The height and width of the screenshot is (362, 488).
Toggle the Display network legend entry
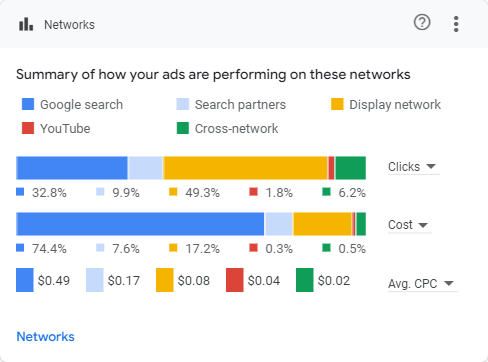(x=386, y=104)
